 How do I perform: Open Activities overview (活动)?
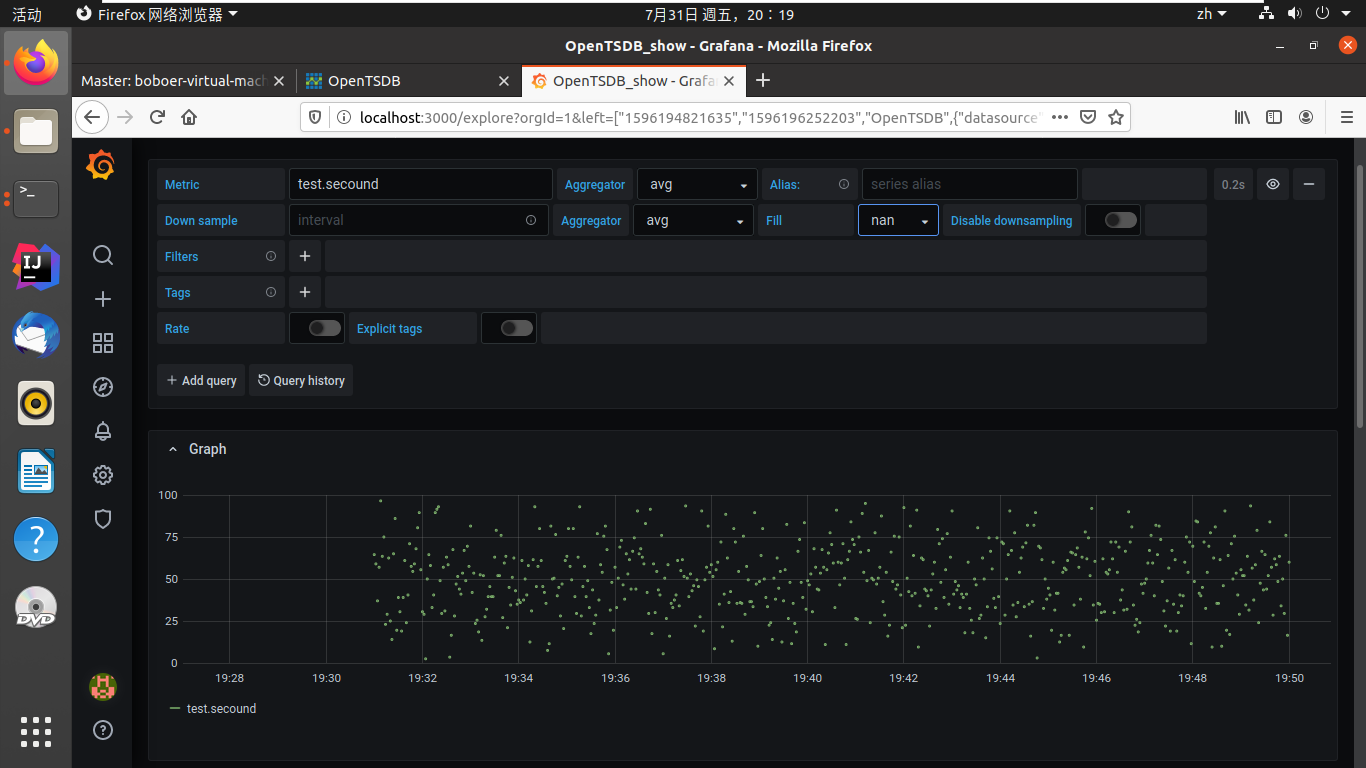point(27,14)
